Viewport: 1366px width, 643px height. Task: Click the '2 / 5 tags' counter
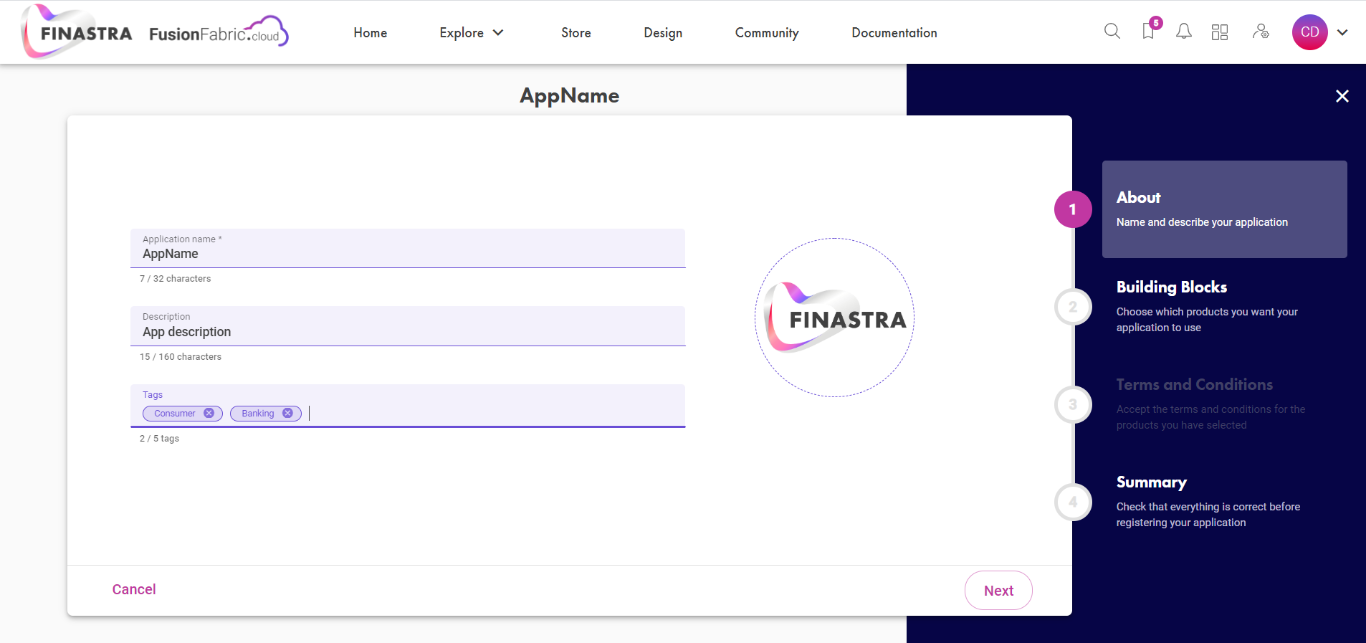coord(159,439)
